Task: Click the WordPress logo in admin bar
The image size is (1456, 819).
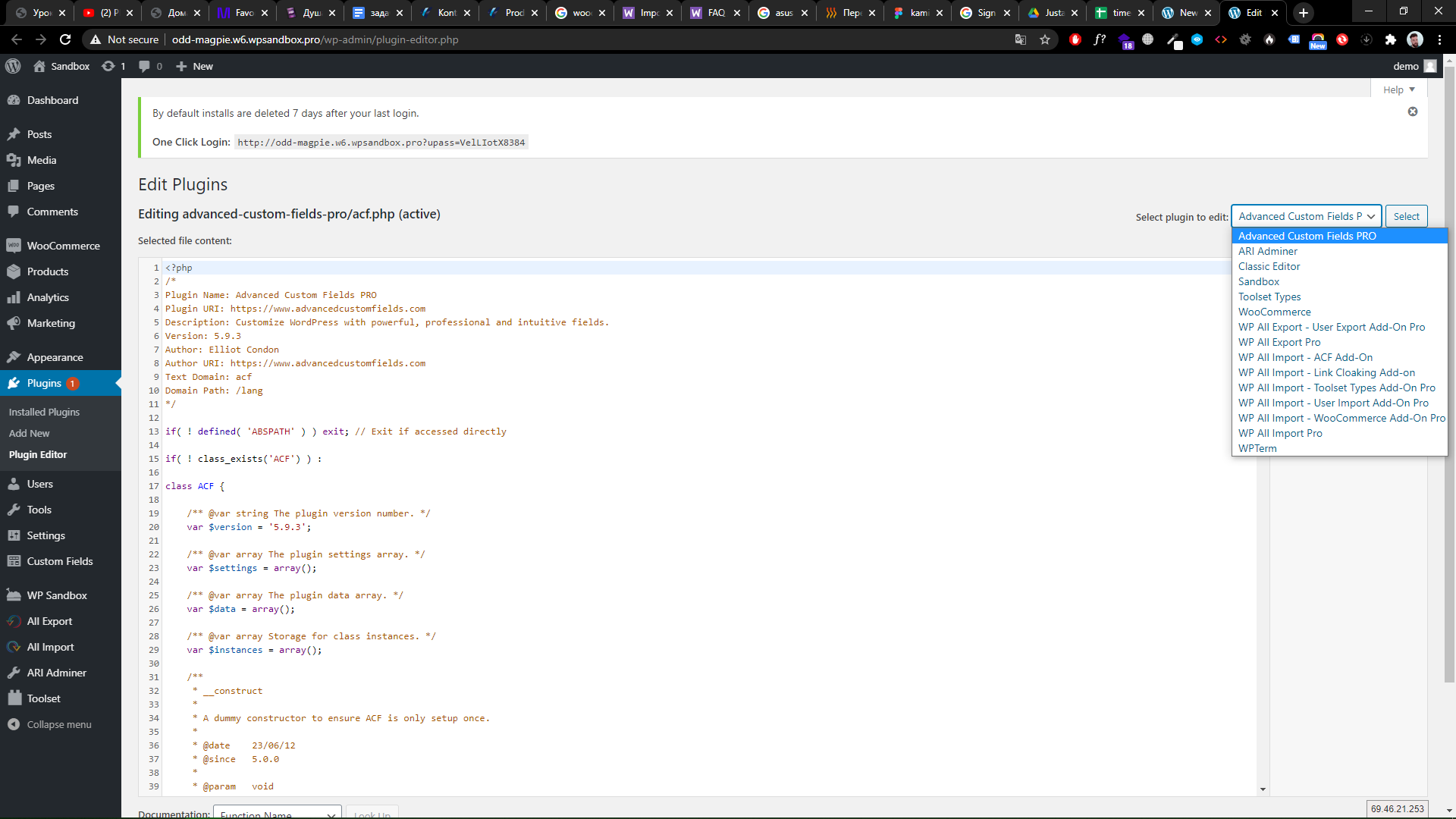Action: 13,66
